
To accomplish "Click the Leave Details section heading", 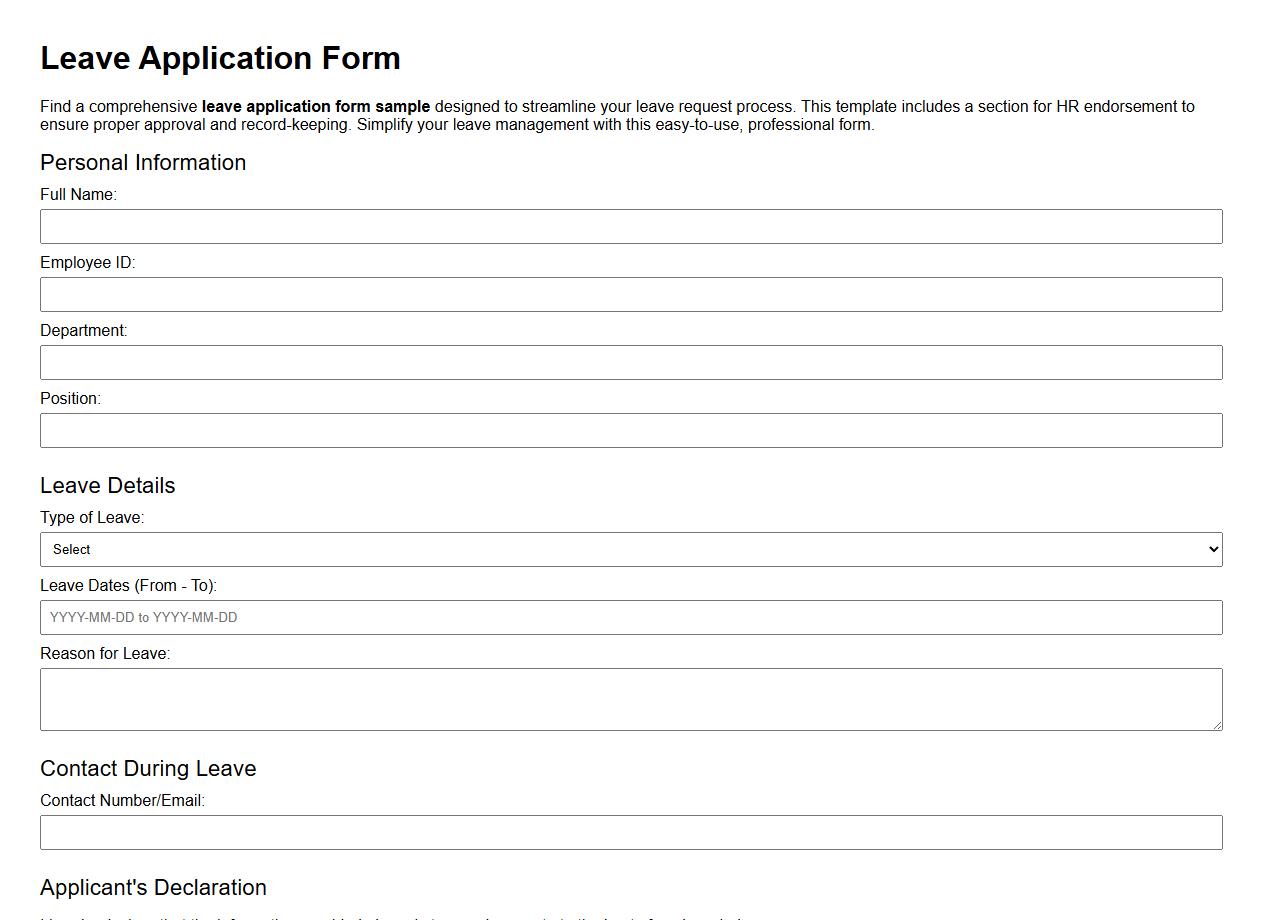I will click(x=107, y=485).
